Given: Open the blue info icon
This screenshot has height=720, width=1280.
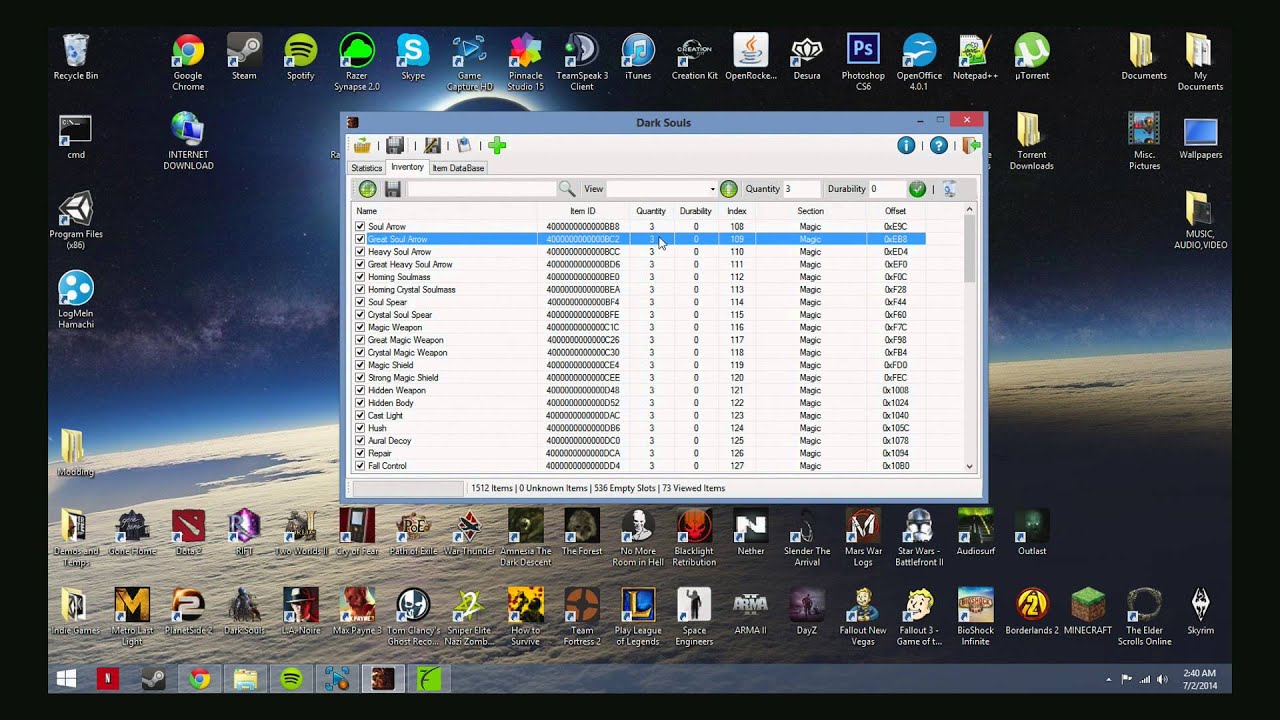Looking at the screenshot, I should (x=906, y=146).
